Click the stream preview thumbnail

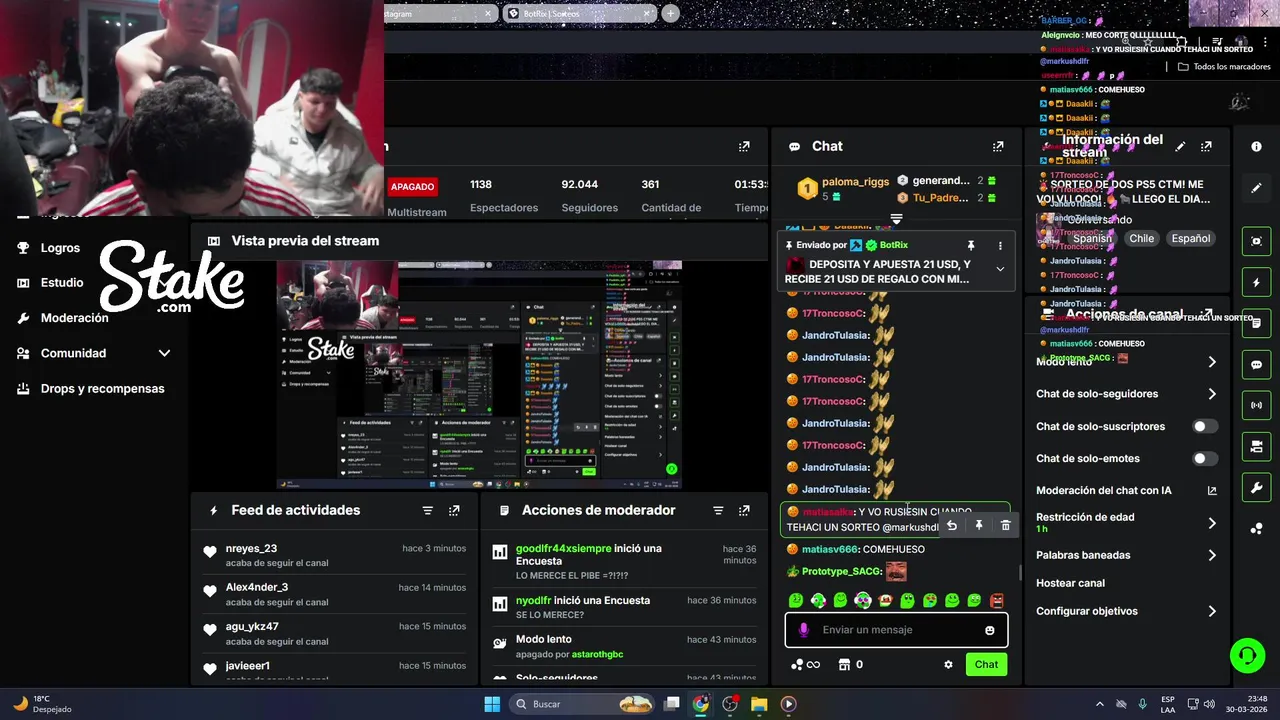(x=479, y=375)
